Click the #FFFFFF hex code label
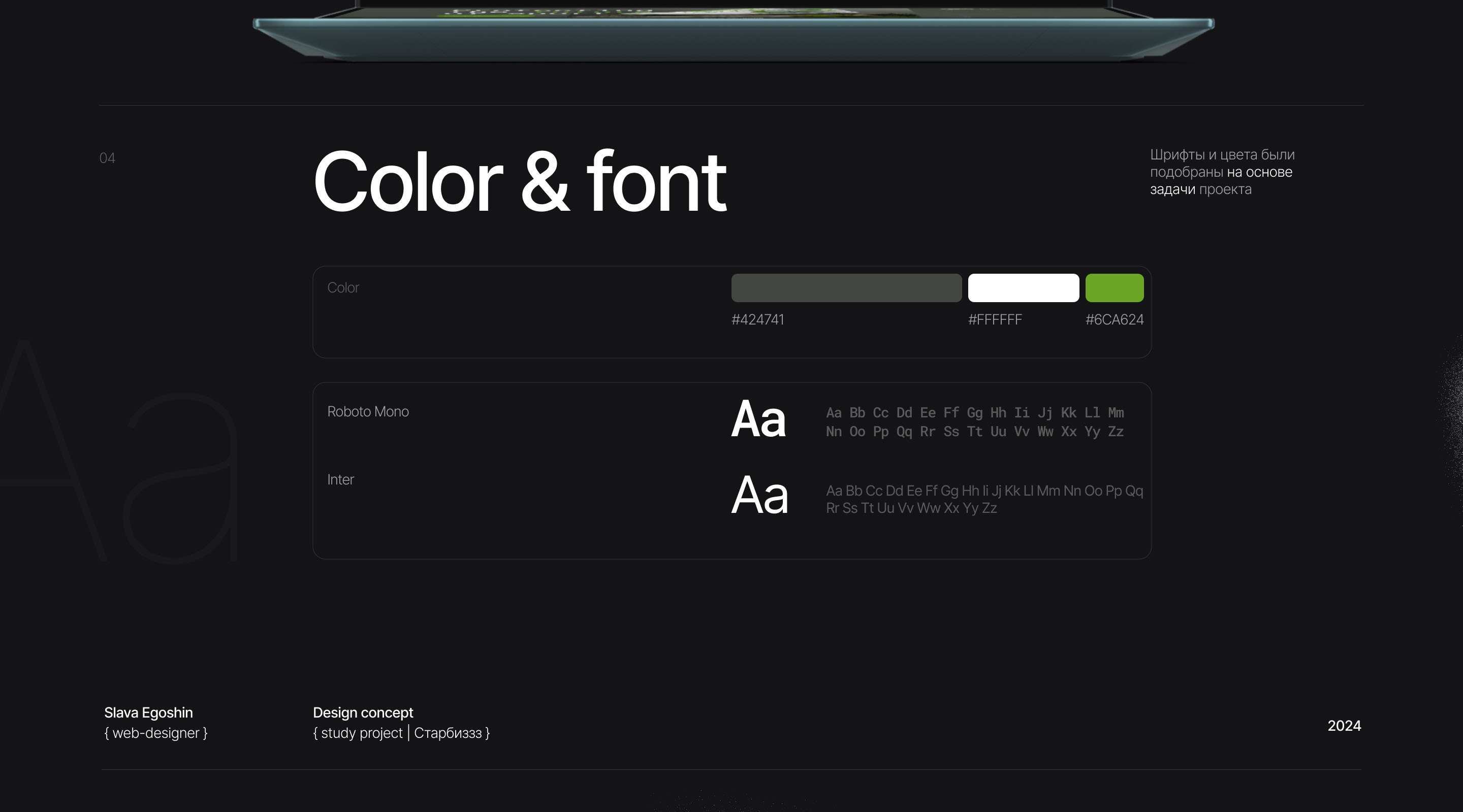The width and height of the screenshot is (1463, 812). (995, 320)
